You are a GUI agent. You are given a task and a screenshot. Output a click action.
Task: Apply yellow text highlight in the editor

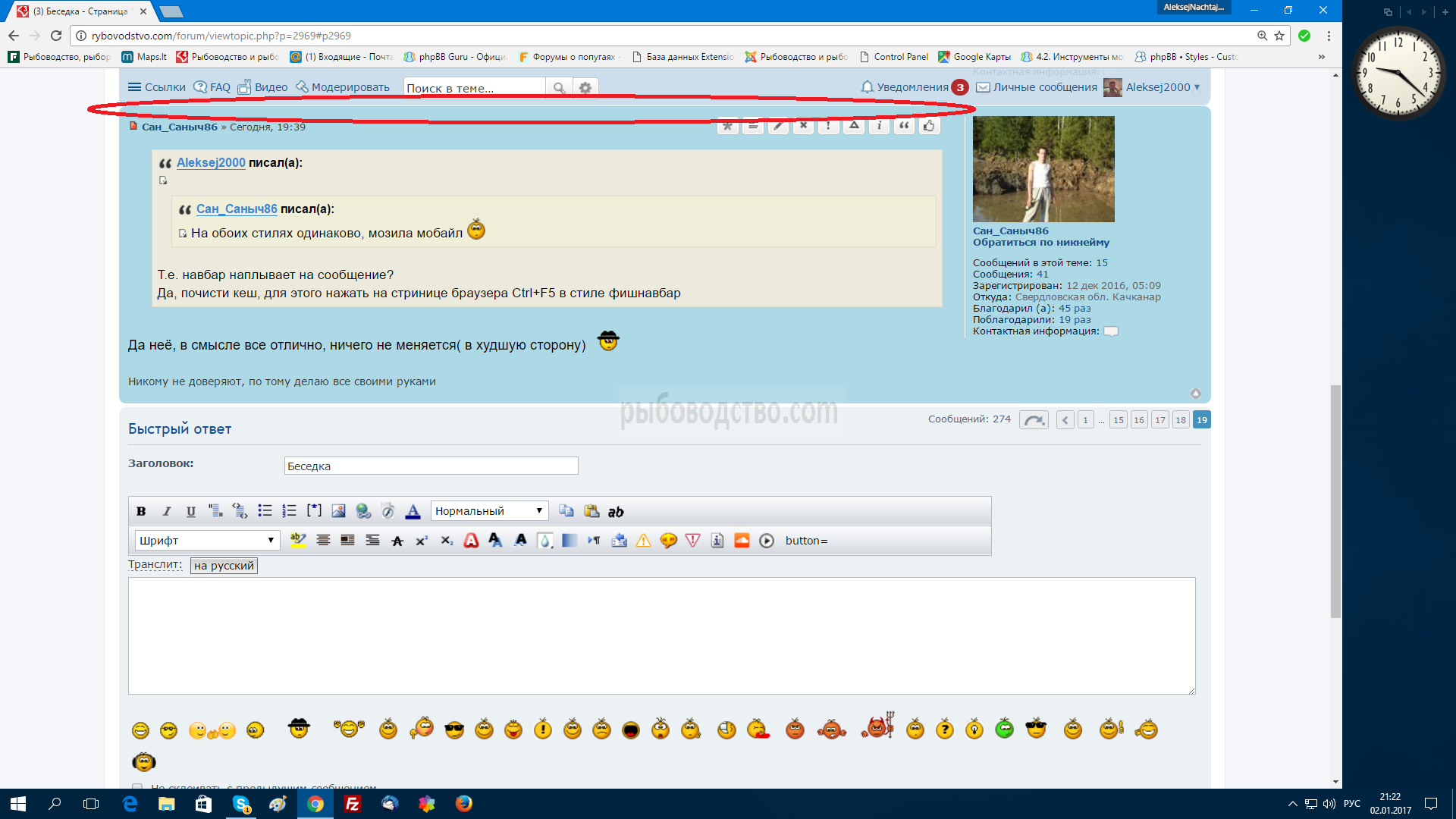pos(298,541)
